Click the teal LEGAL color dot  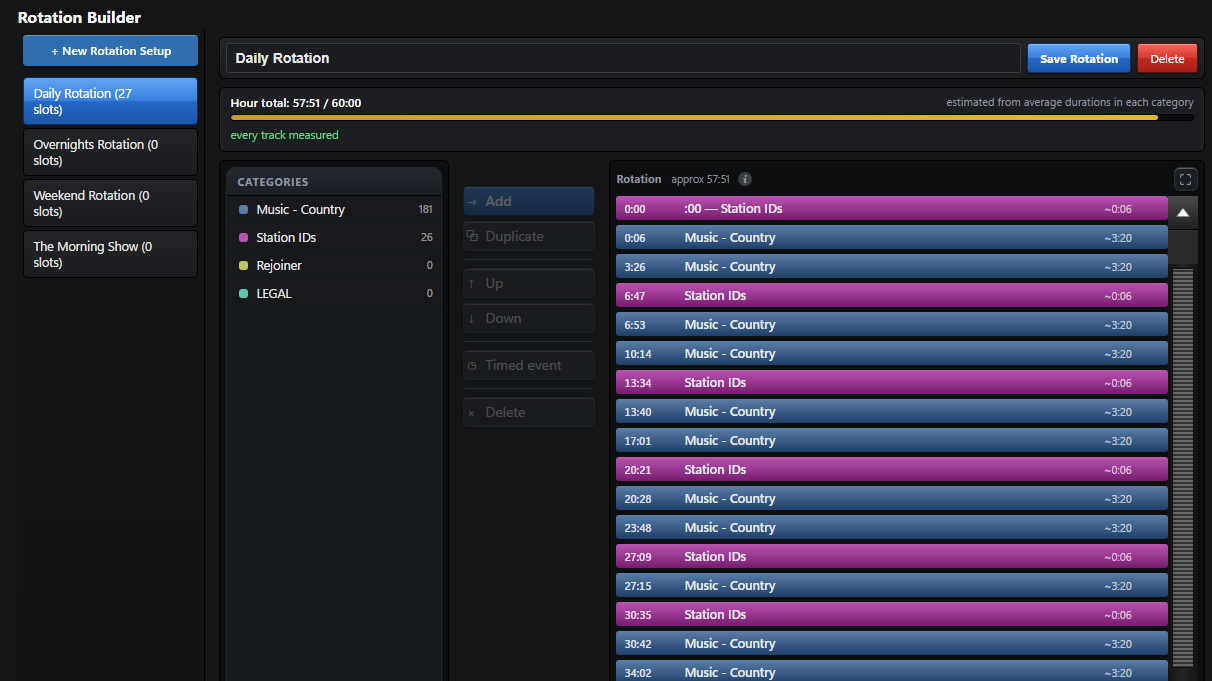tap(244, 294)
